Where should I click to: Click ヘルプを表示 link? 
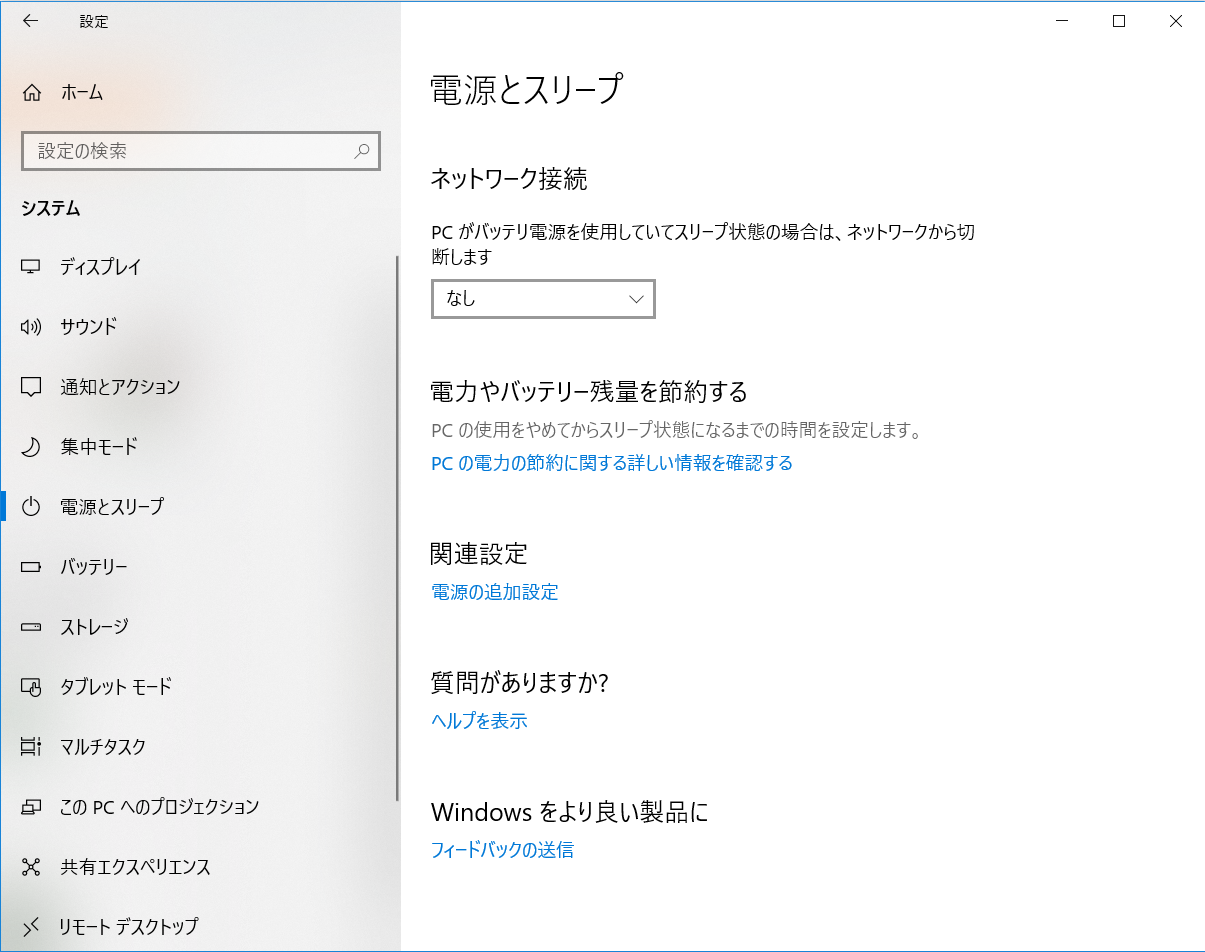pos(479,721)
